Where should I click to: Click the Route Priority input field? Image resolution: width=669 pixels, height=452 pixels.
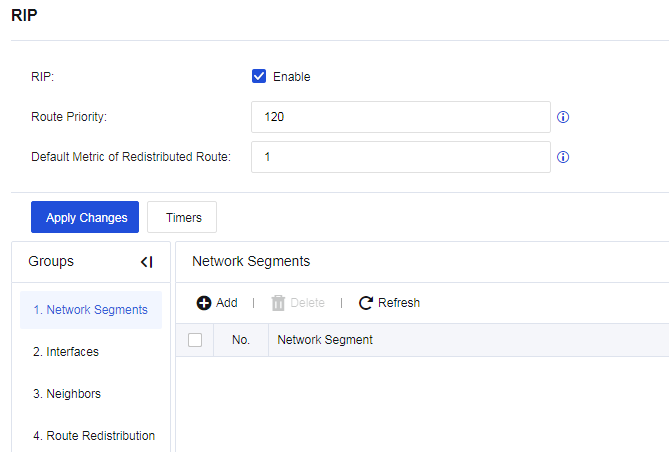point(400,117)
